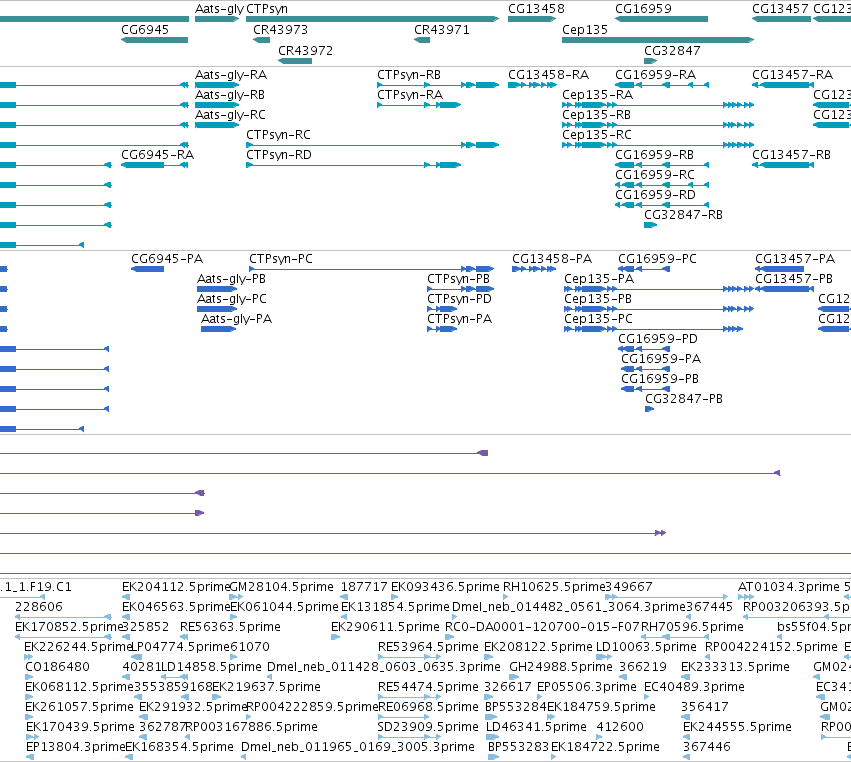Viewport: 851px width, 762px height.
Task: Select the CTPsyn gene feature
Action: (x=372, y=19)
